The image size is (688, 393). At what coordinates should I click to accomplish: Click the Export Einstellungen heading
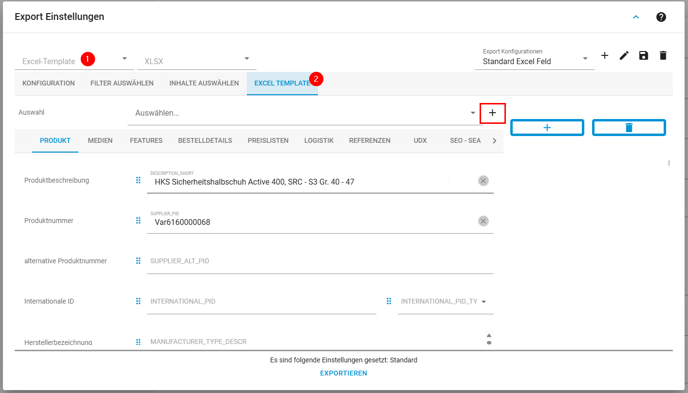coord(59,17)
